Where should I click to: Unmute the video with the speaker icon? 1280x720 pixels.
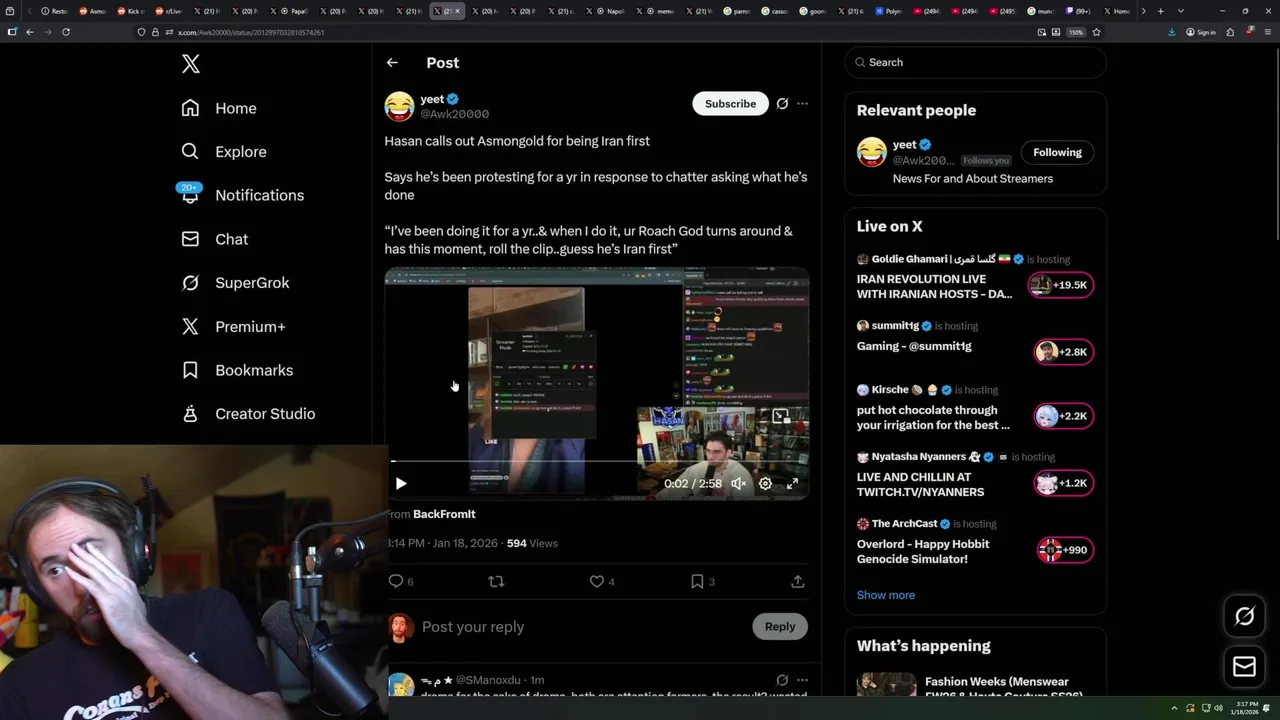click(x=738, y=484)
